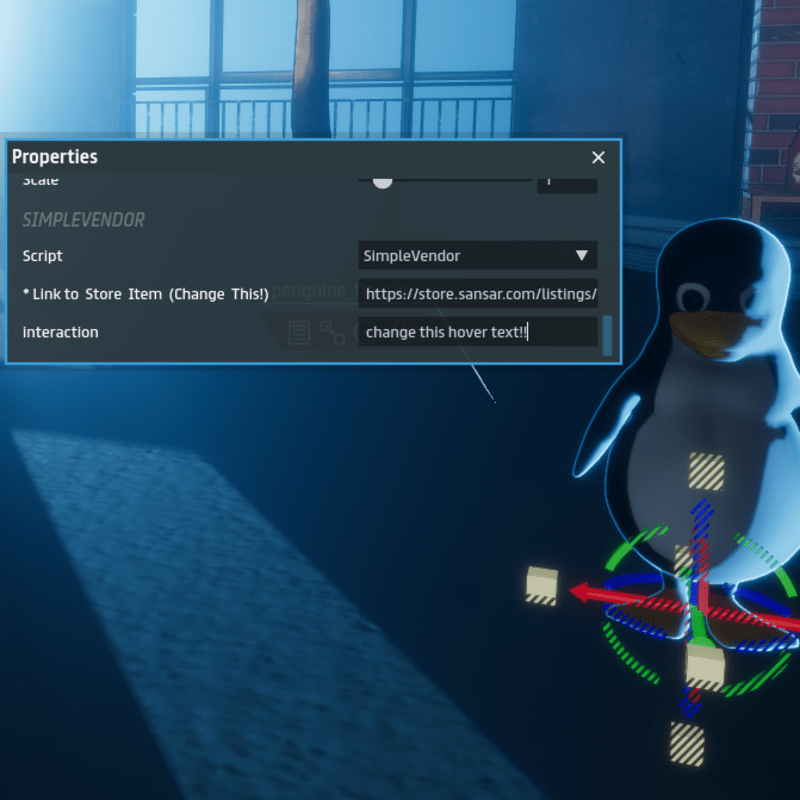Focus the interaction hover text field
Viewport: 800px width, 800px height.
(478, 332)
